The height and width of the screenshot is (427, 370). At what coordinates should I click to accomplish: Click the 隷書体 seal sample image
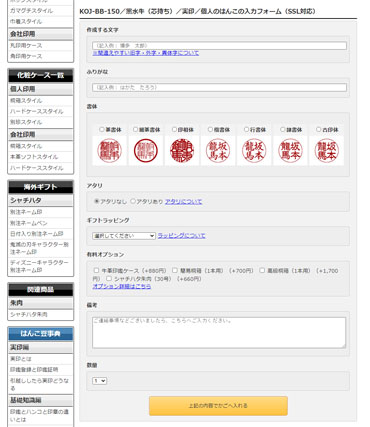click(290, 151)
